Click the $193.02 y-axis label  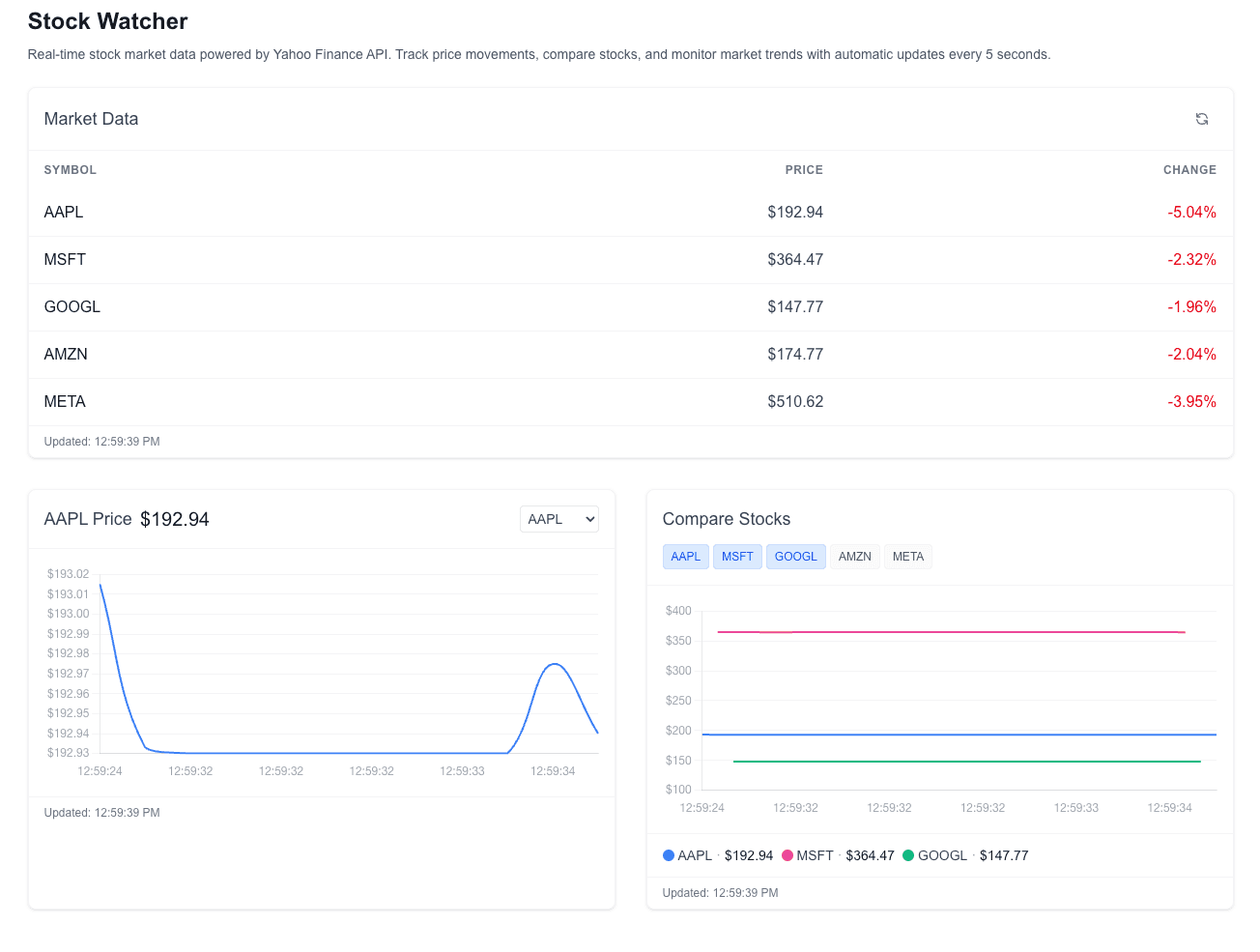(68, 574)
